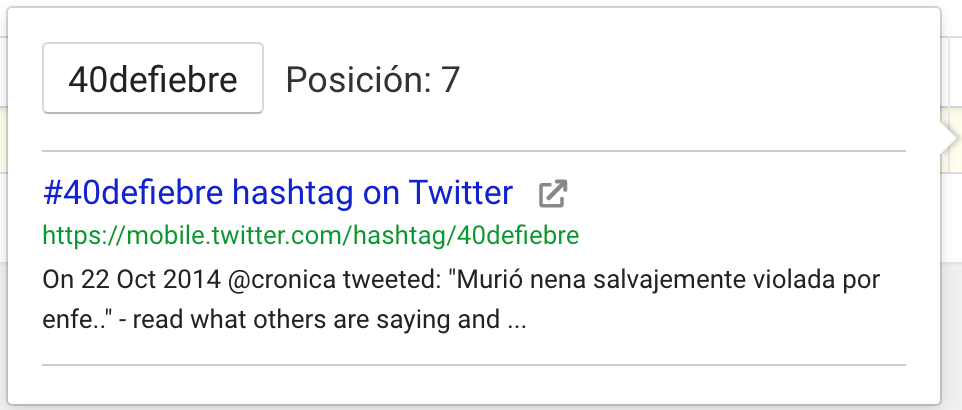The image size is (962, 410).
Task: Open the '#40defiebre hashtag on Twitter' result link
Action: point(278,193)
